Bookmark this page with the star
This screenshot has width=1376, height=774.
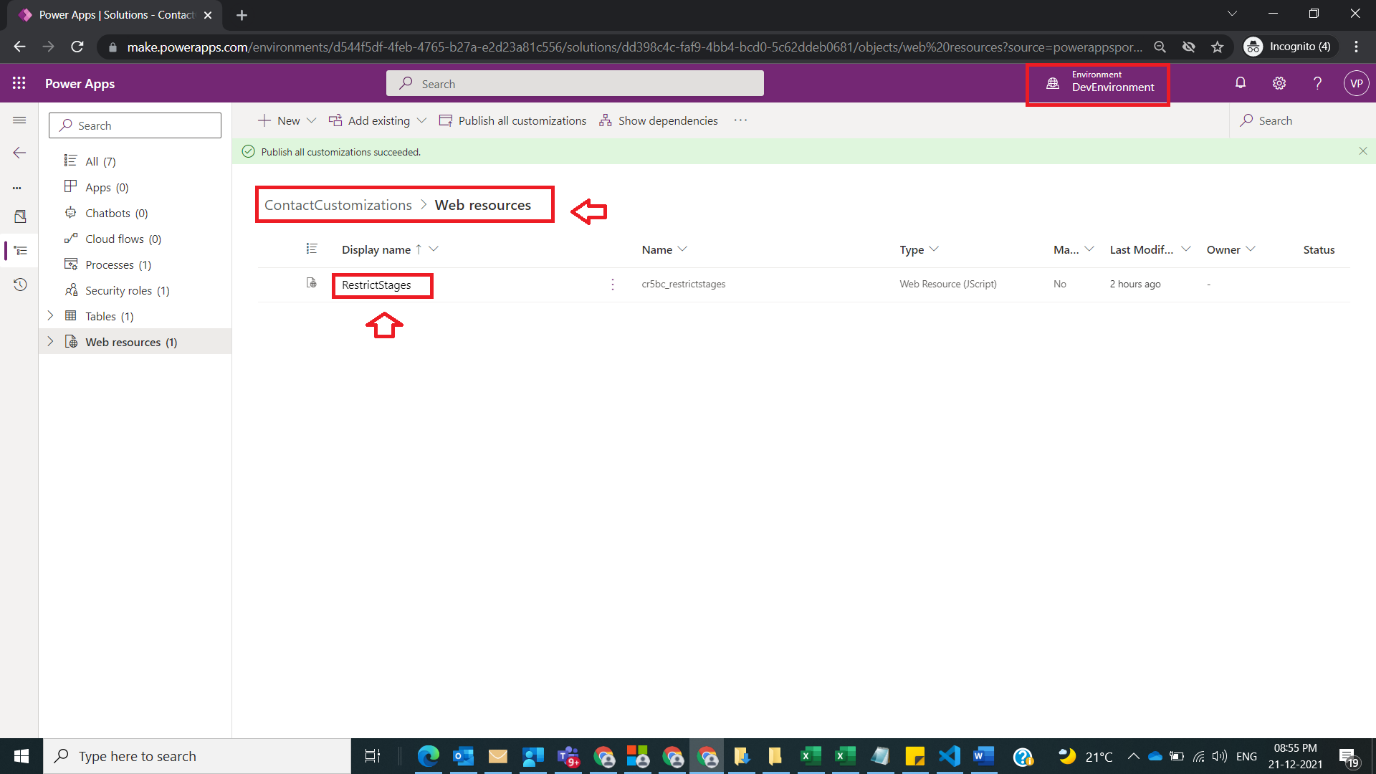click(x=1217, y=47)
